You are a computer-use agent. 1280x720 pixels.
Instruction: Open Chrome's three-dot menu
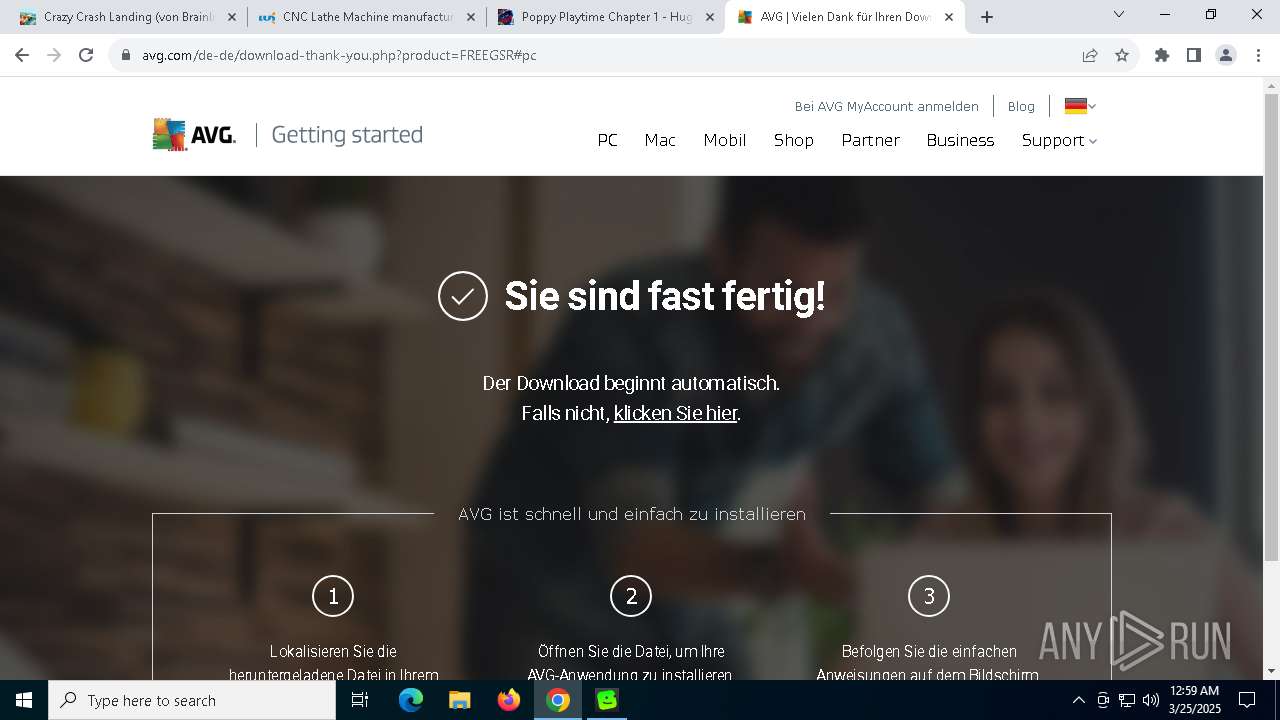(x=1258, y=55)
